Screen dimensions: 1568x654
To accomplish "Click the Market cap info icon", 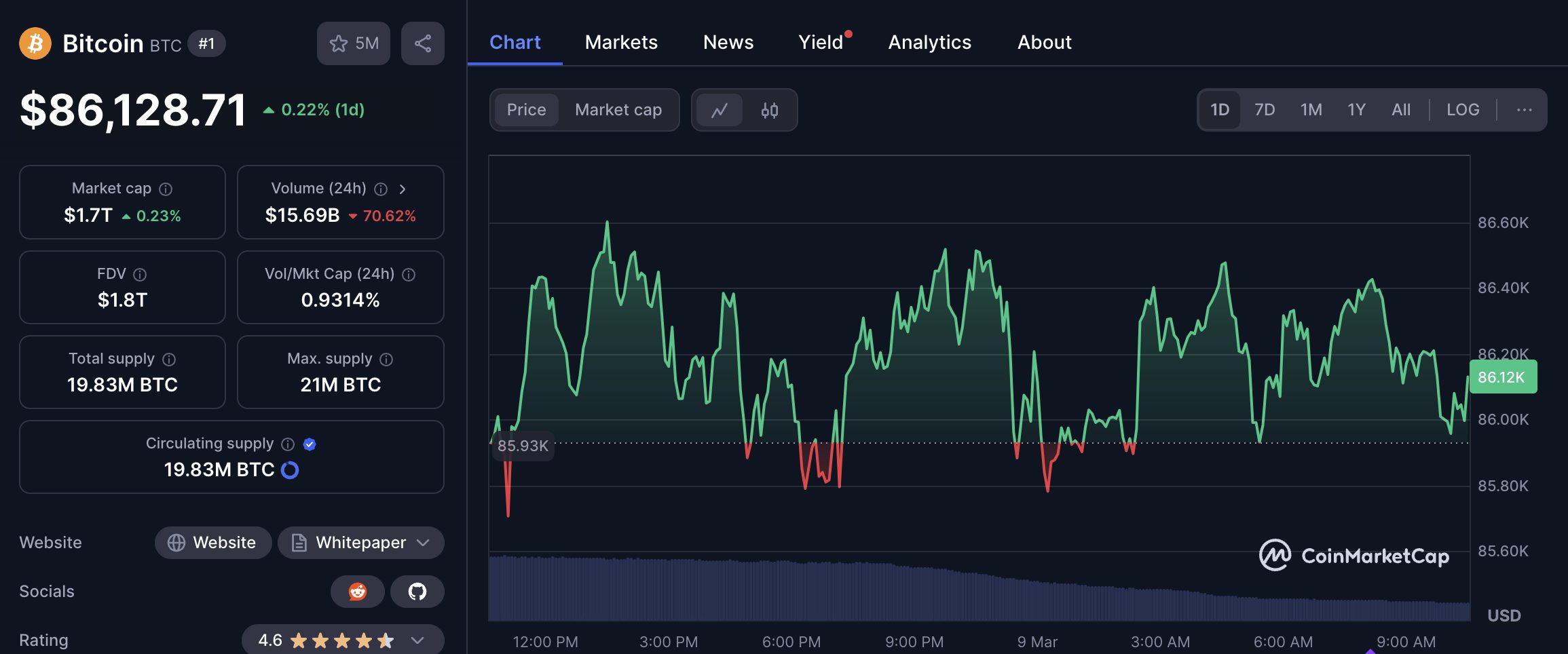I will pos(166,189).
